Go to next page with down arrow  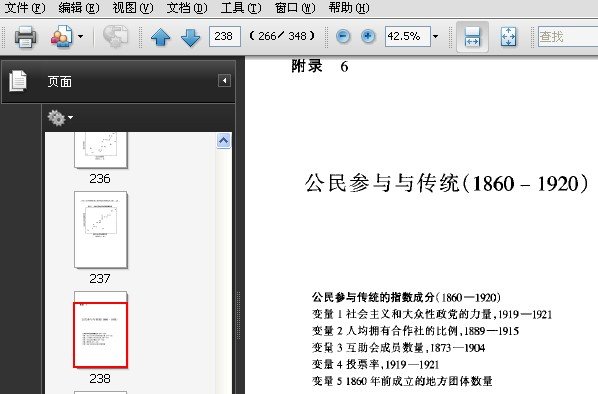coord(190,37)
